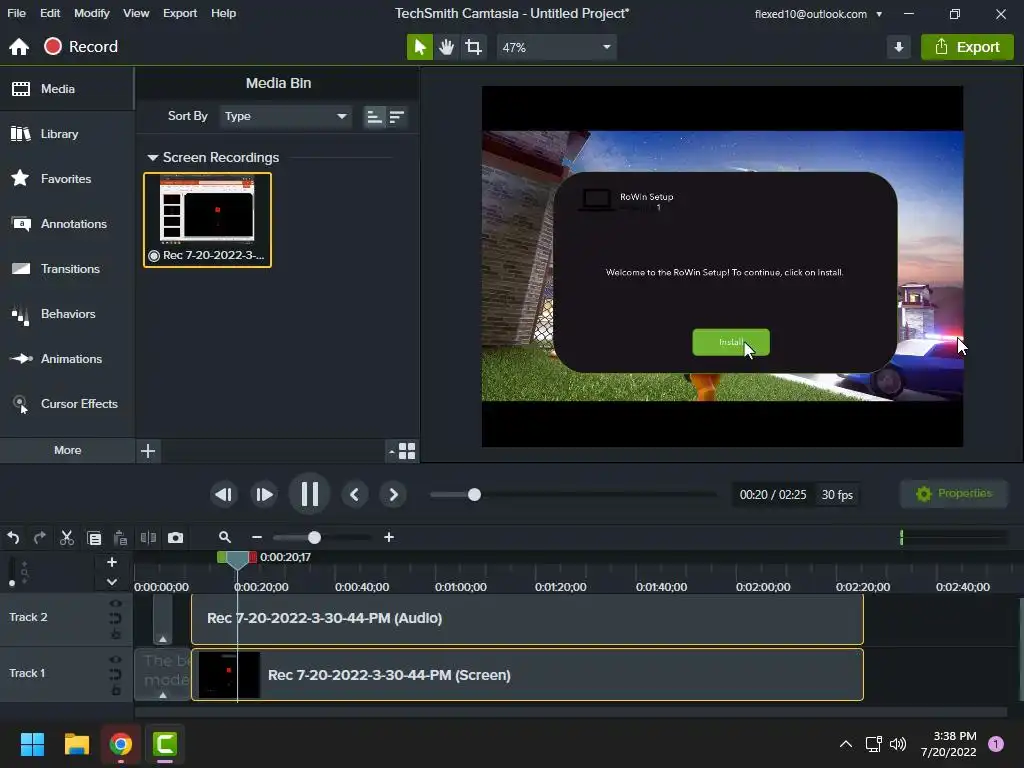Zoom in the timeline with plus
Image resolution: width=1024 pixels, height=768 pixels.
(389, 537)
